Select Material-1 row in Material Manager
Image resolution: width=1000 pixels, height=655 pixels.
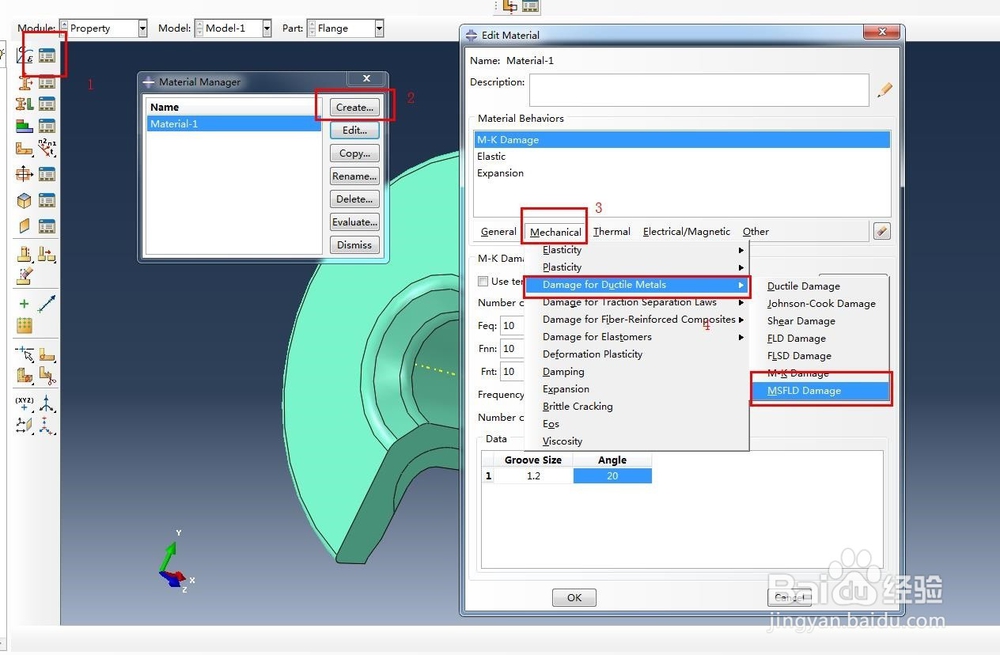tap(233, 124)
